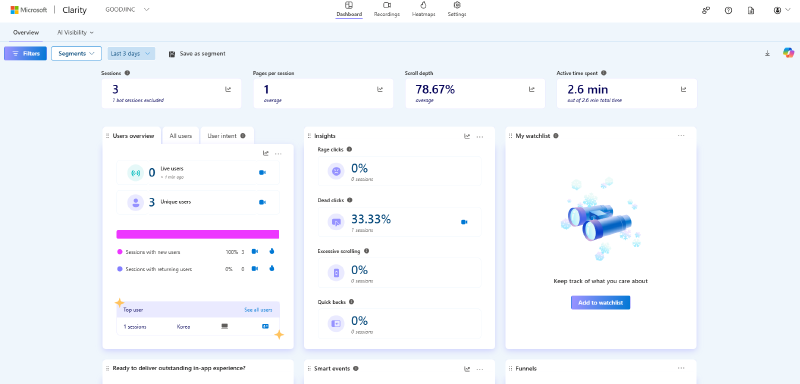Viewport: 800px width, 384px height.
Task: Open the documentation page icon in header
Action: point(751,10)
